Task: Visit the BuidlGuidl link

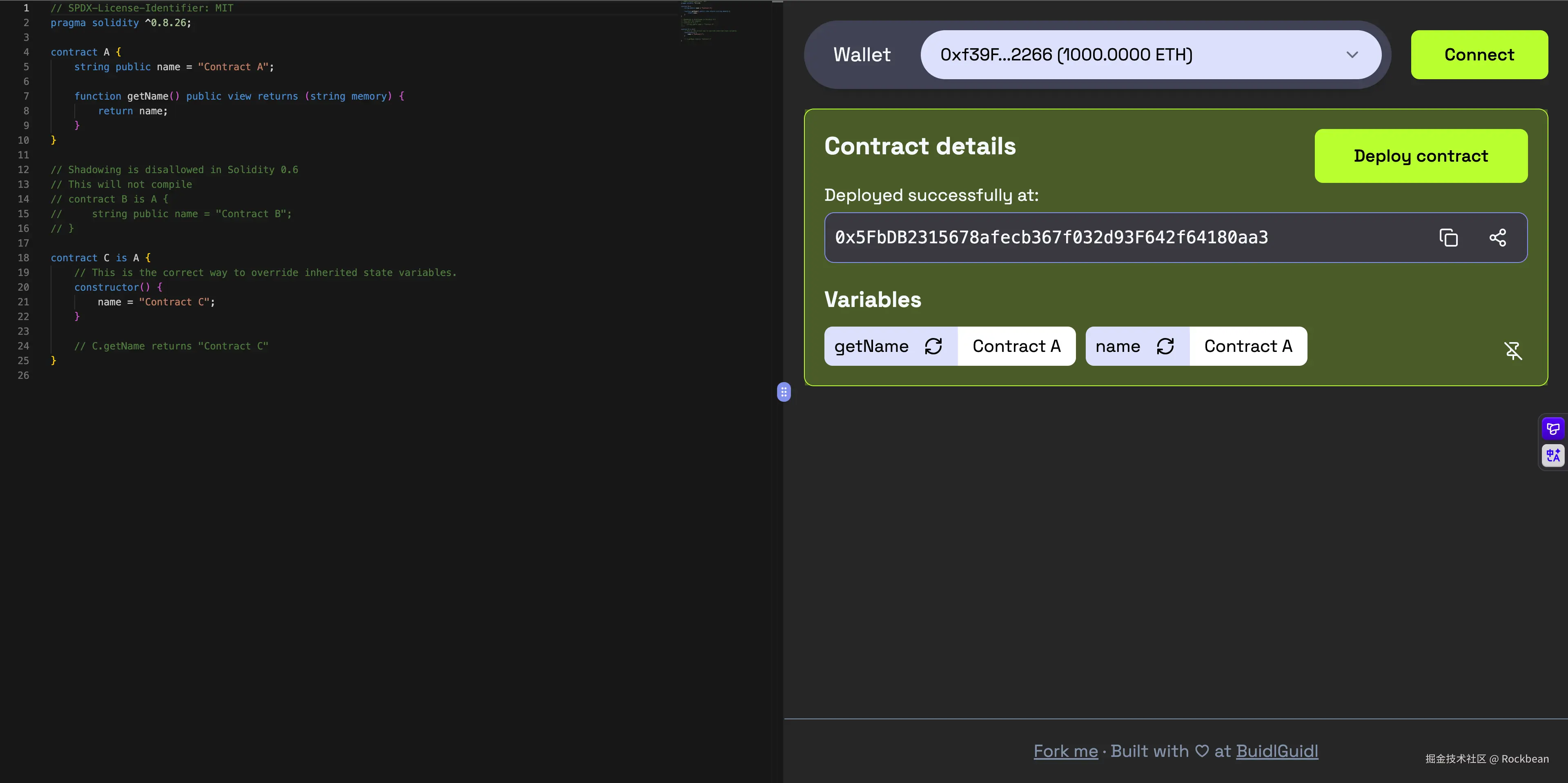Action: 1277,751
